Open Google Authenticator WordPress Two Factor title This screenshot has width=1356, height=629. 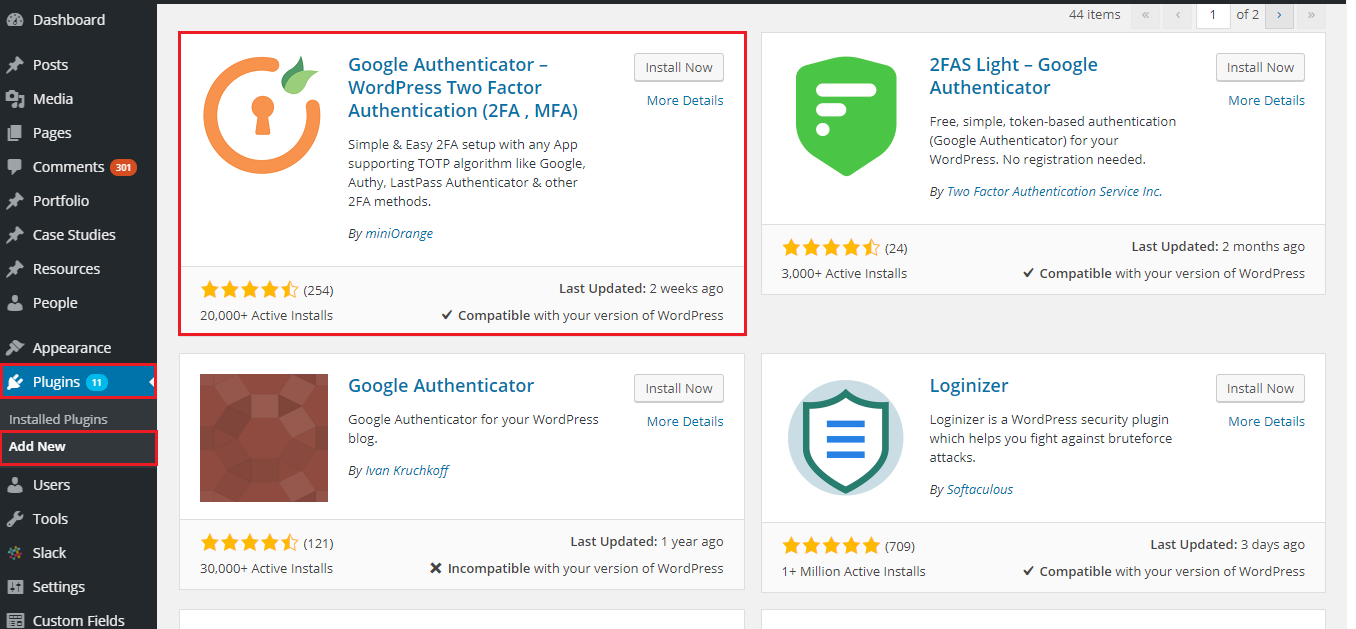coord(463,87)
